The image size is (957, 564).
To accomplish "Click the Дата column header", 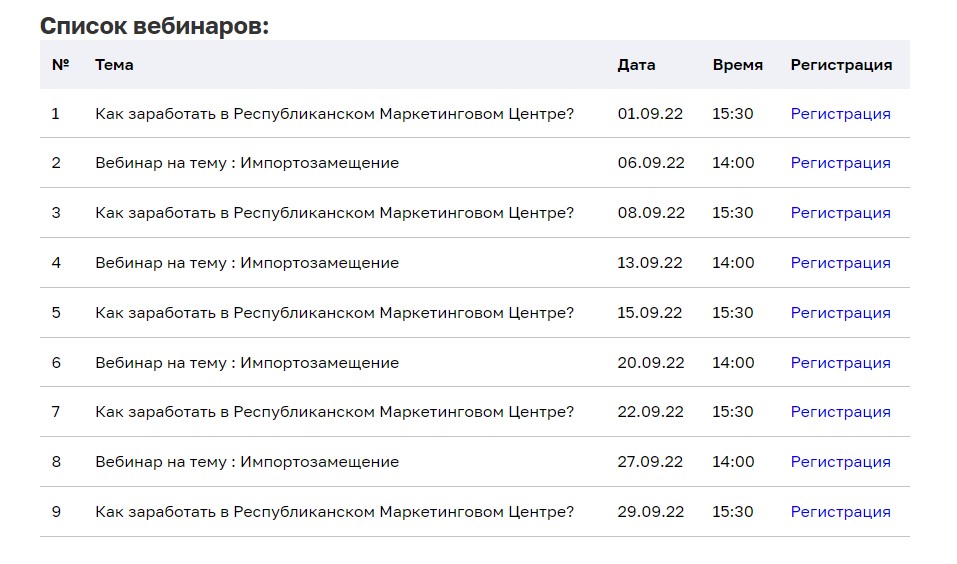I will coord(636,65).
